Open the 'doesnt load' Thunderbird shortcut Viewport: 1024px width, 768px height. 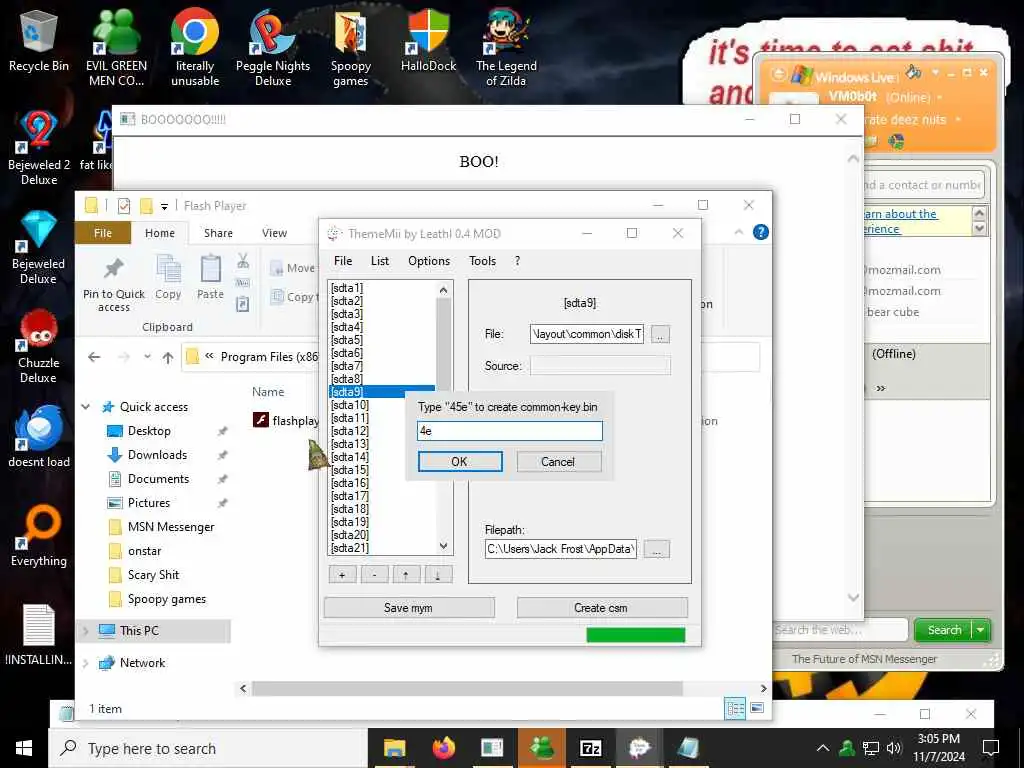click(x=39, y=436)
